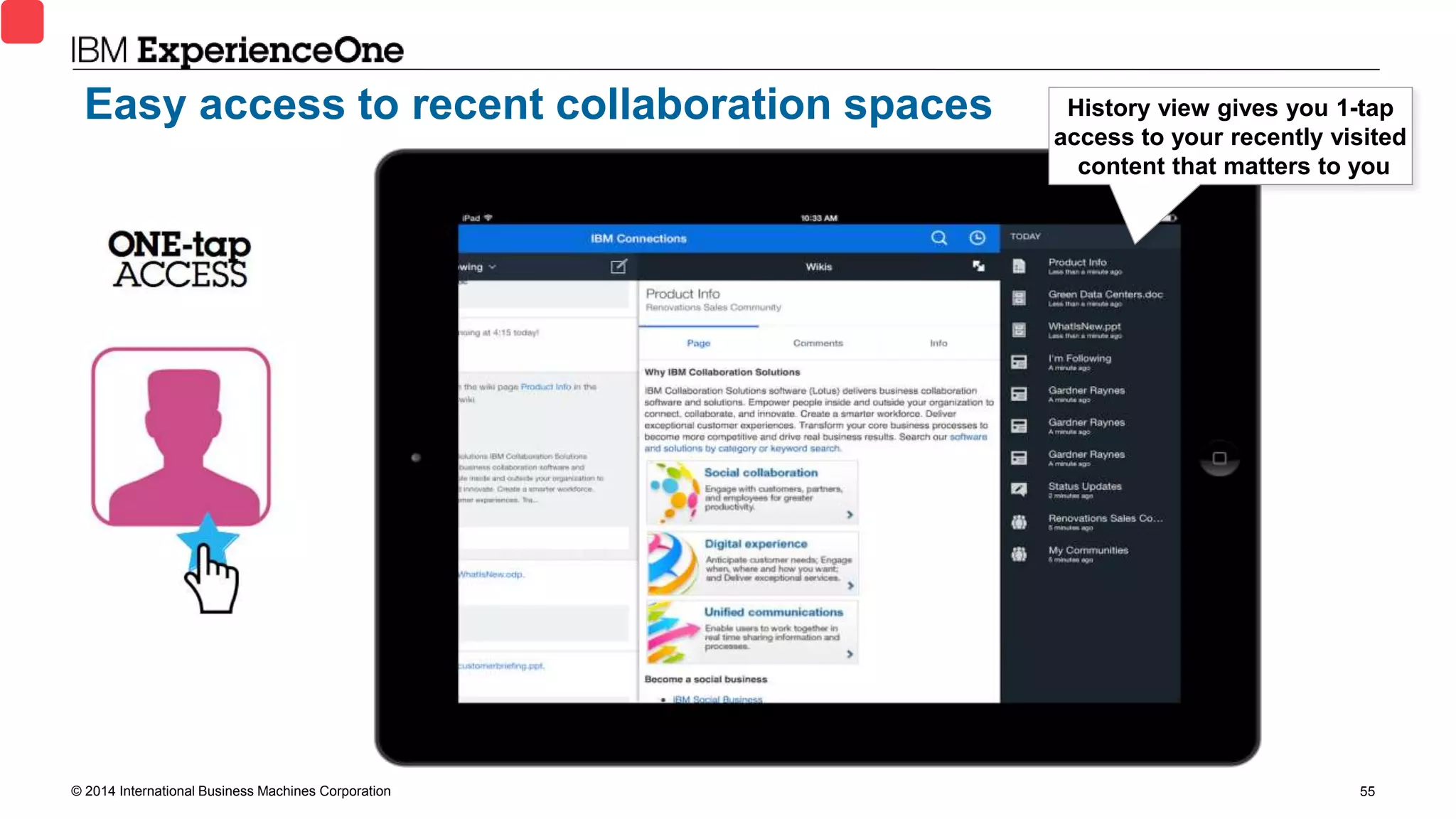Tap the Wikis header title

[x=818, y=267]
